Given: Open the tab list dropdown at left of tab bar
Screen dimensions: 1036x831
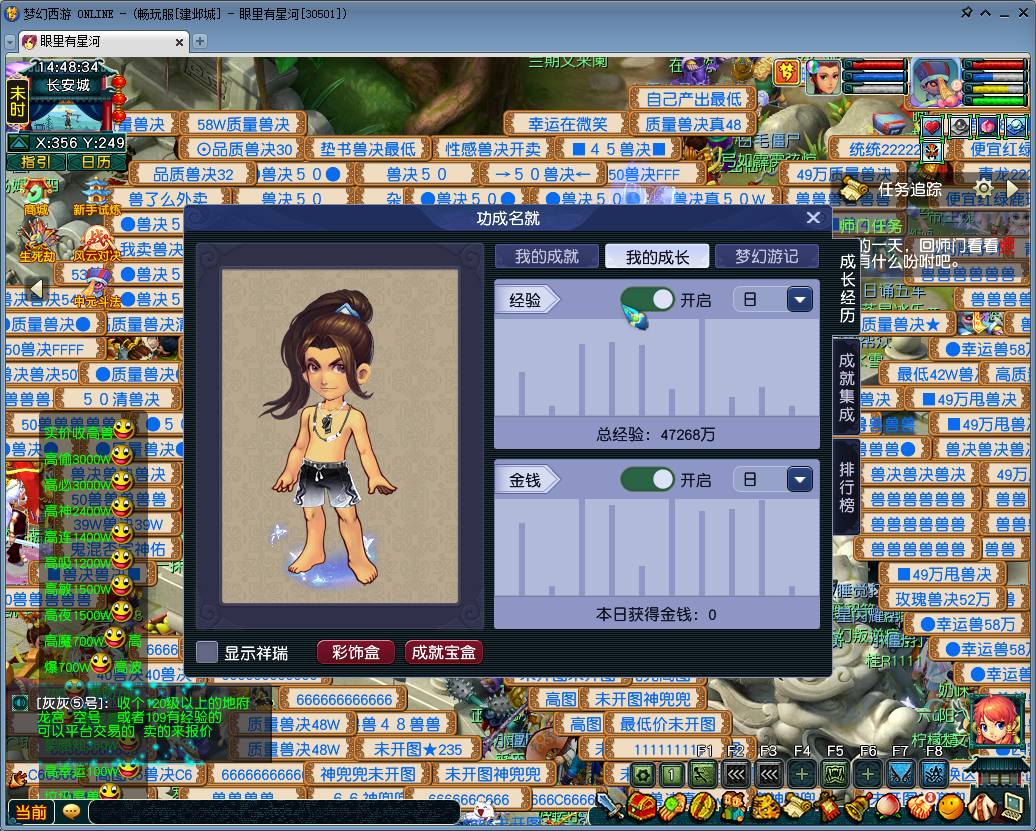Looking at the screenshot, I should [x=10, y=42].
